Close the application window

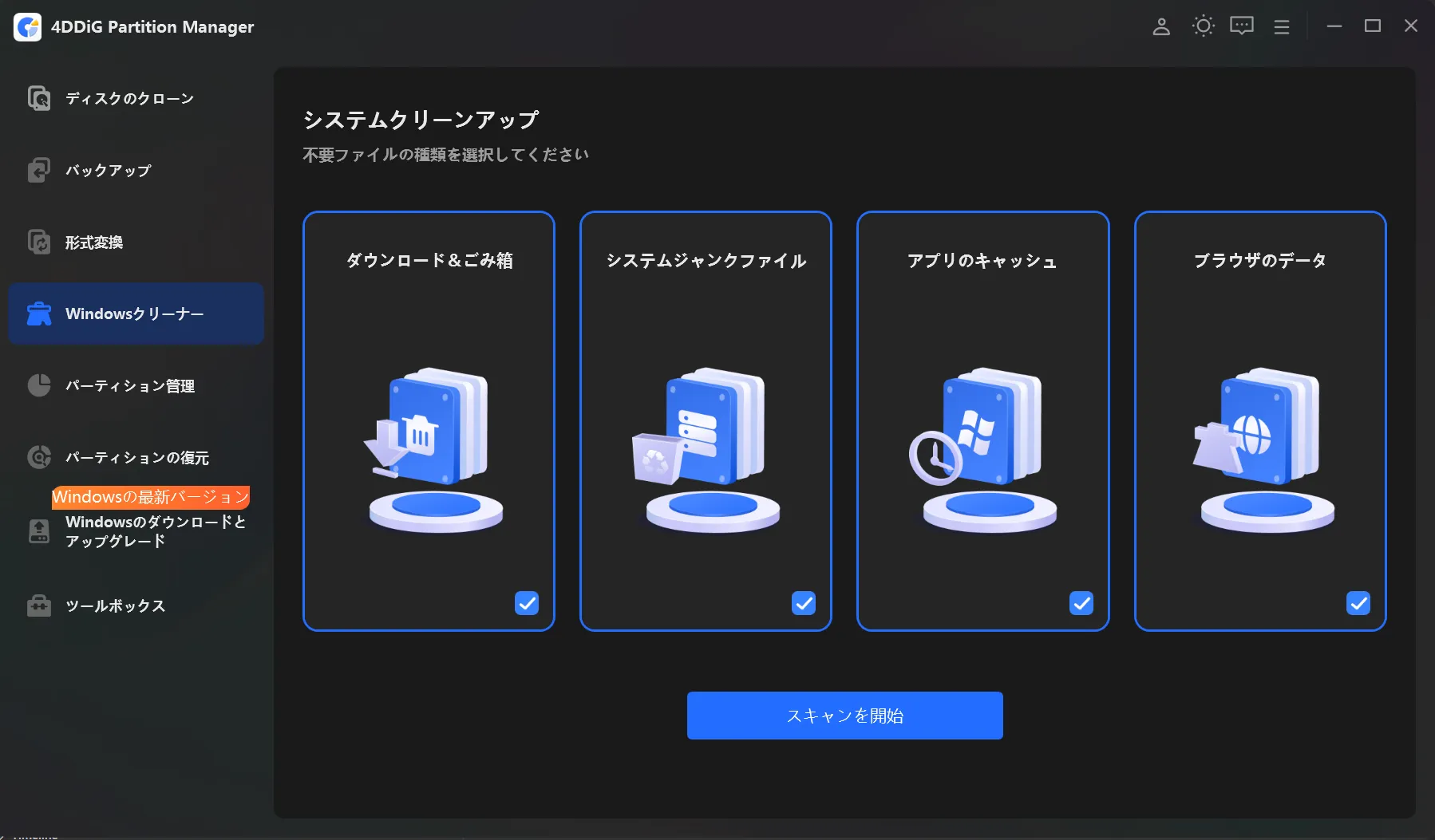click(1411, 26)
